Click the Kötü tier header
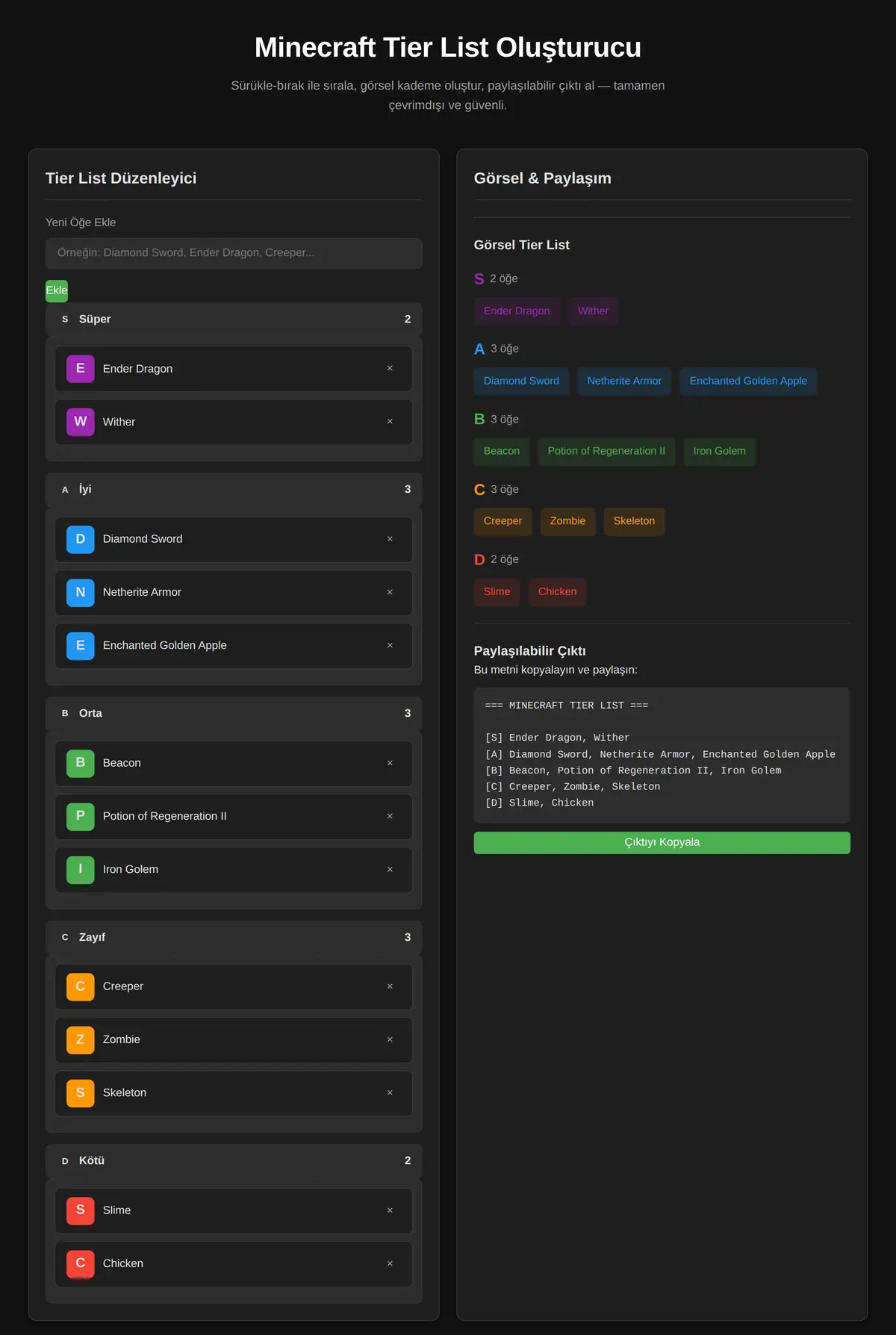This screenshot has height=1335, width=896. (x=234, y=1160)
